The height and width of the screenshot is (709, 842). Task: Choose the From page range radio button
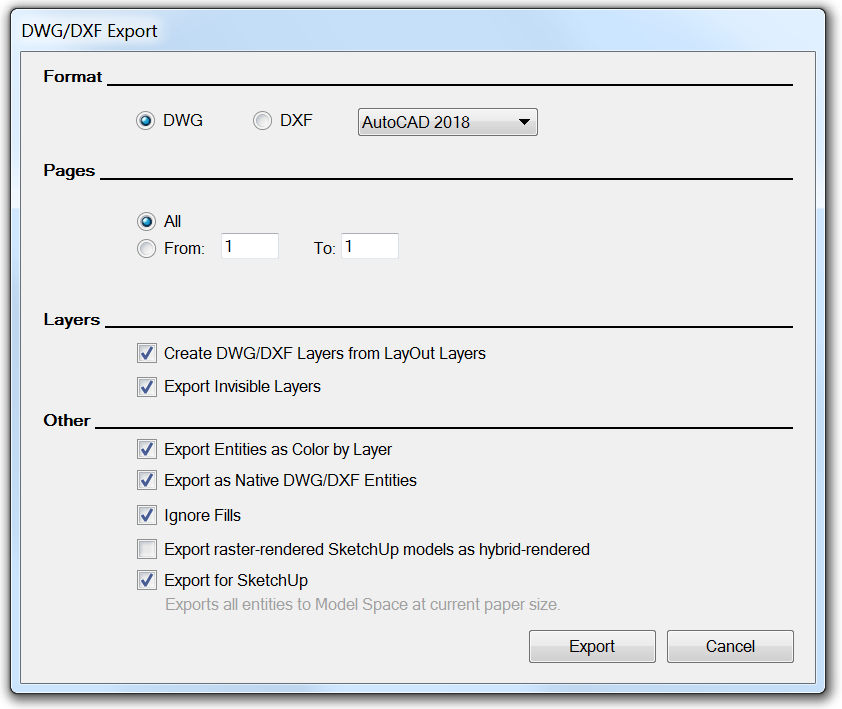pos(147,249)
